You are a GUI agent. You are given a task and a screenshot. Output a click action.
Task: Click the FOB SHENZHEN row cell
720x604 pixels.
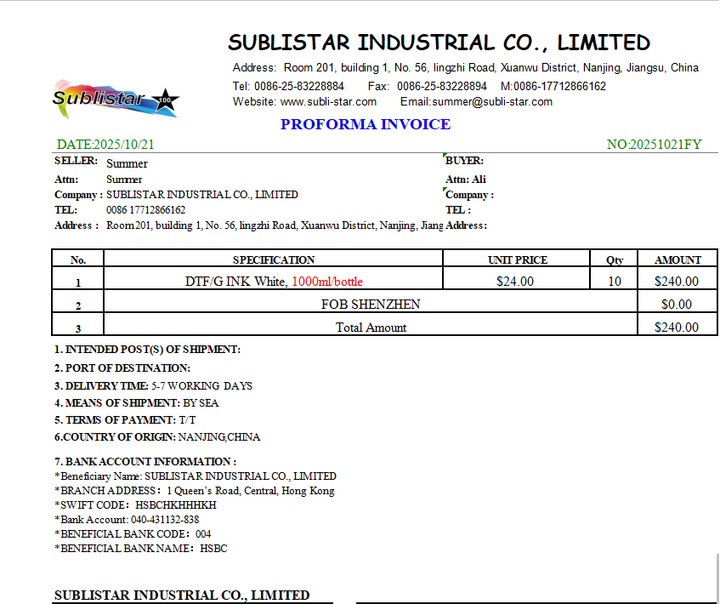(370, 304)
